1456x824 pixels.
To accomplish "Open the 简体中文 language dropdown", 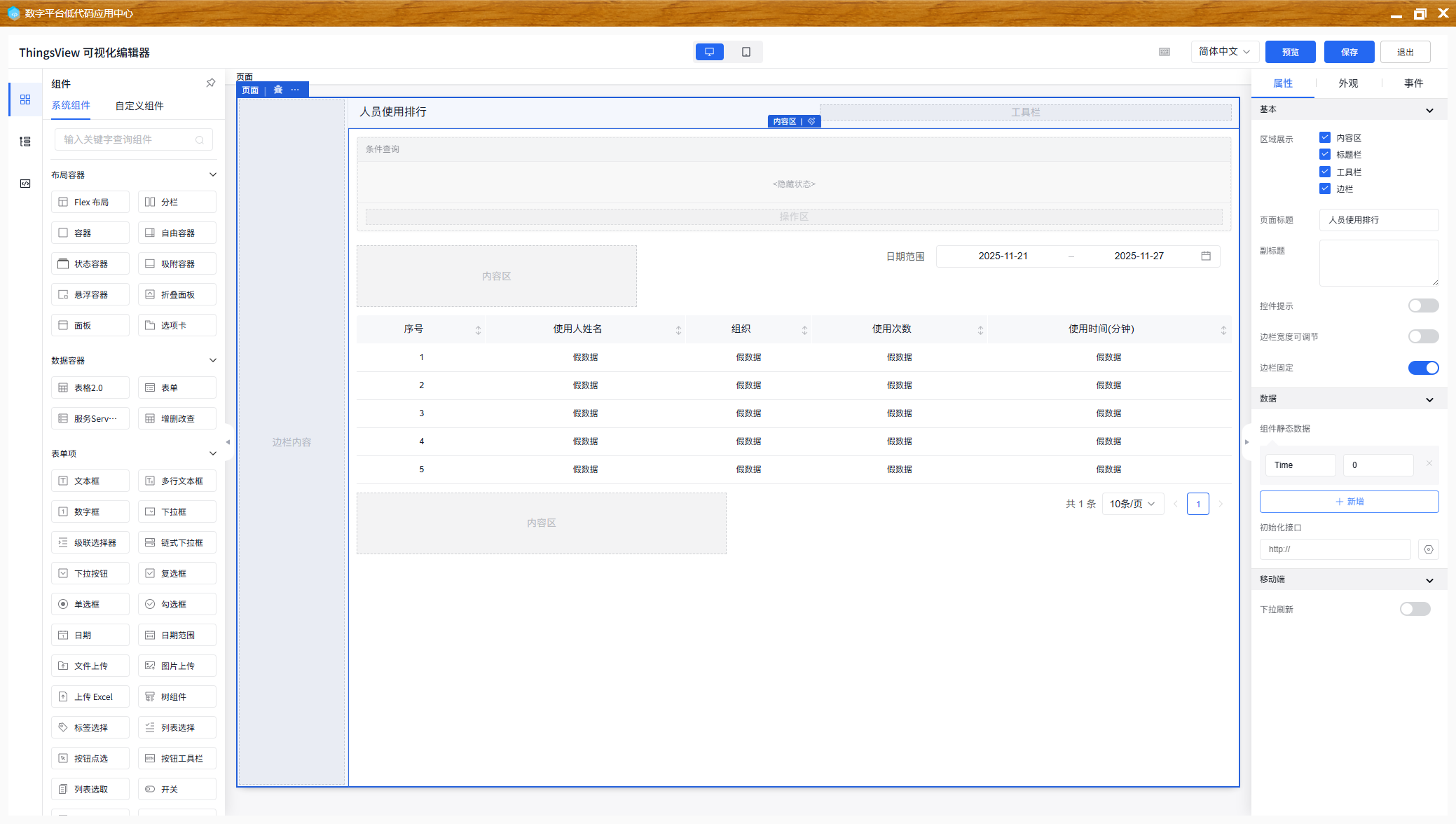I will (1224, 52).
